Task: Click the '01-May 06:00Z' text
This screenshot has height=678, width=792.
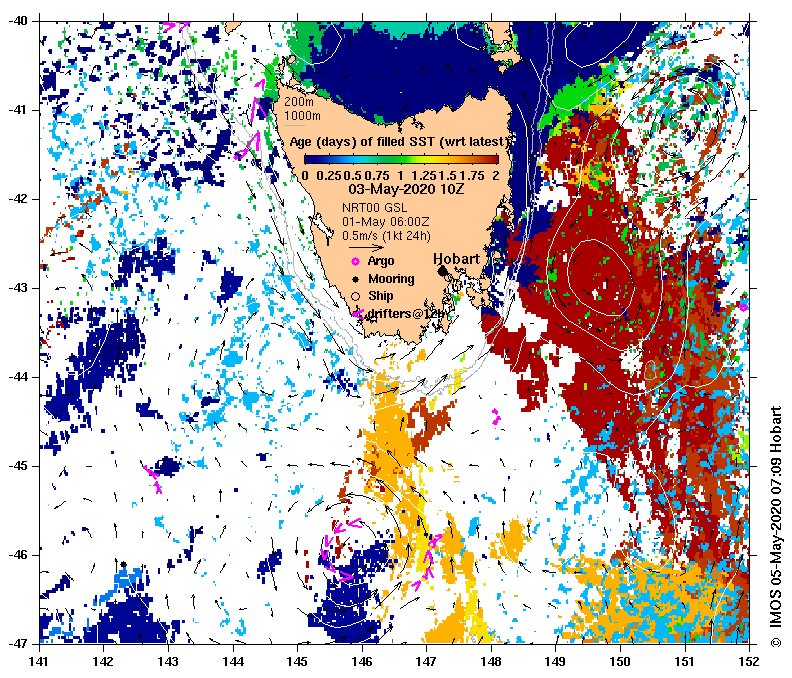Action: click(x=385, y=222)
